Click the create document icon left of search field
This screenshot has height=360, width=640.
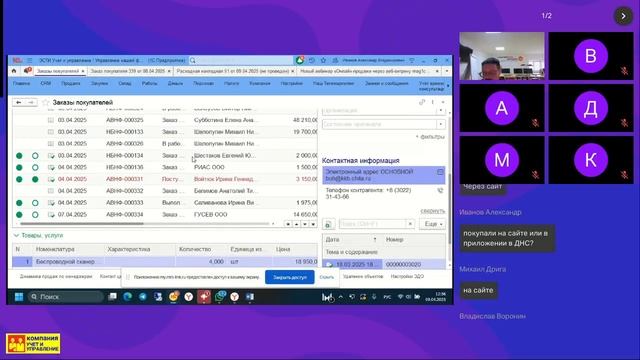click(329, 224)
